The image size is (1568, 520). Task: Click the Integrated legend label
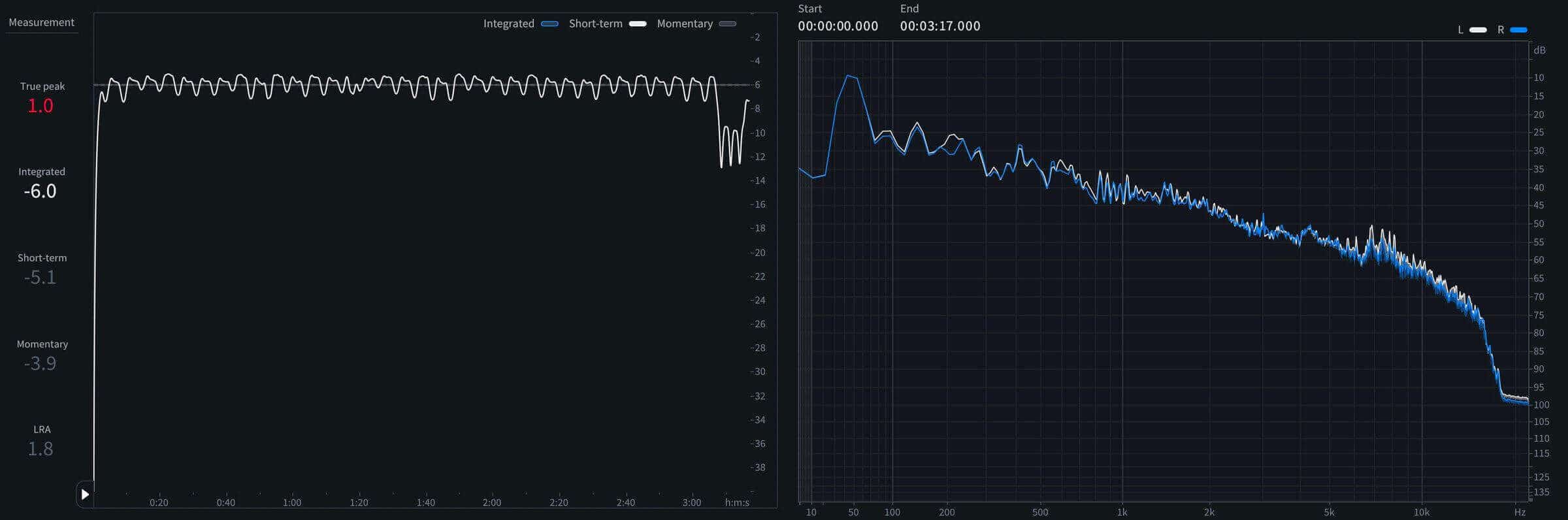tap(509, 24)
